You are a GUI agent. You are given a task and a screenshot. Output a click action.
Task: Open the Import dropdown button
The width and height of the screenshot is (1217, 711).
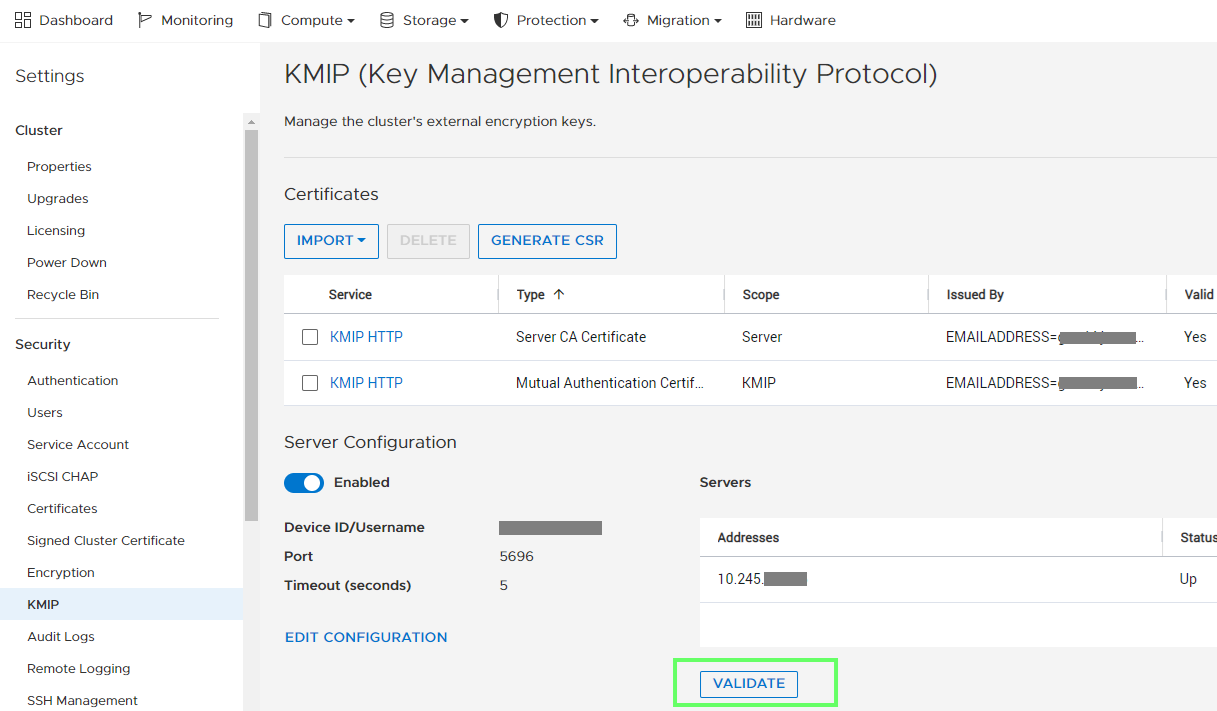point(331,241)
